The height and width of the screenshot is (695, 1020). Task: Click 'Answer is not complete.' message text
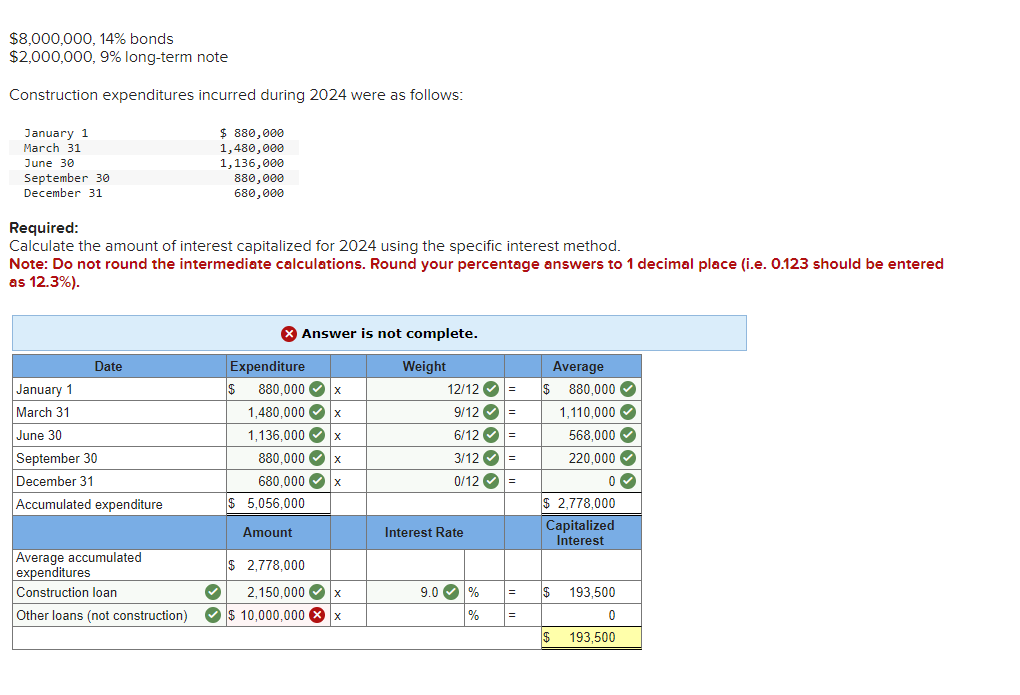[x=389, y=333]
